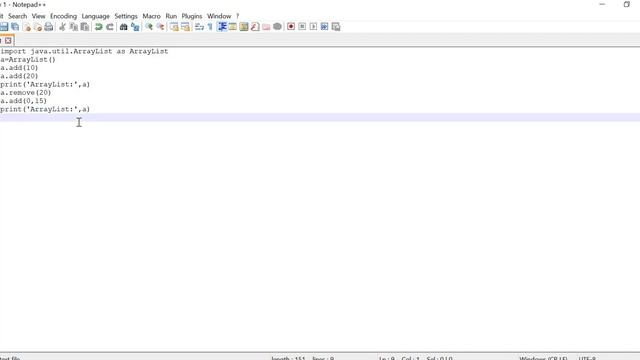Image resolution: width=640 pixels, height=360 pixels.
Task: Play back the recorded macro
Action: pos(313,27)
